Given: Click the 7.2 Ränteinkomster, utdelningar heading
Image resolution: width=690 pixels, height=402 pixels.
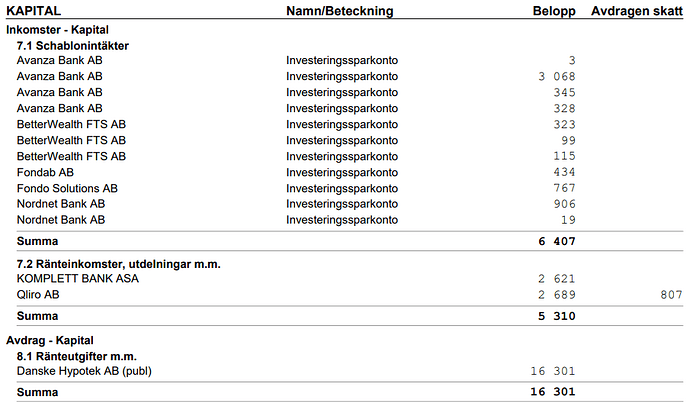Looking at the screenshot, I should (x=118, y=264).
